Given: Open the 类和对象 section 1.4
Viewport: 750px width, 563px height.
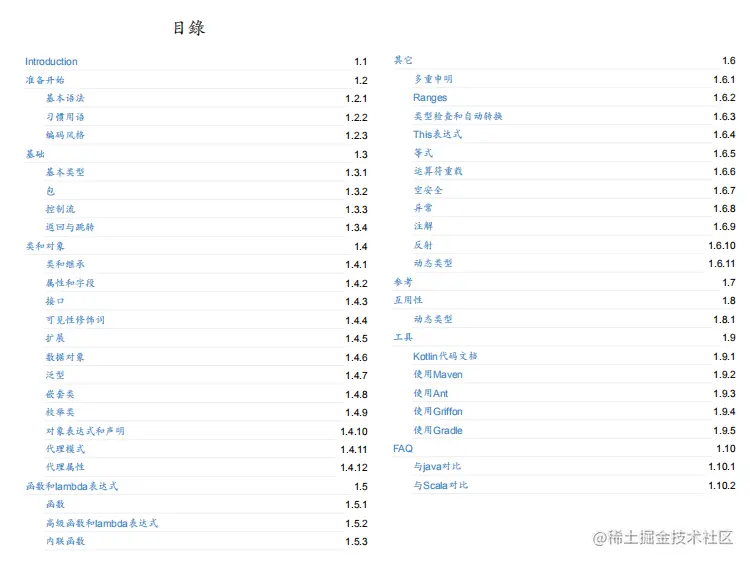Looking at the screenshot, I should click(x=45, y=246).
